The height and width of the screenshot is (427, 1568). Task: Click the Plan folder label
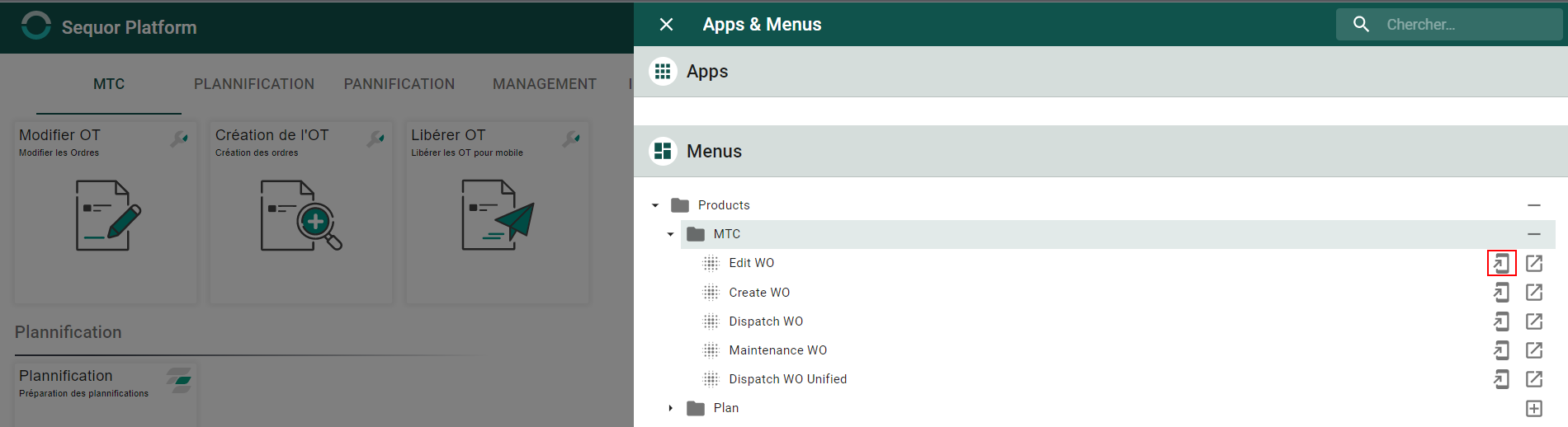tap(726, 408)
